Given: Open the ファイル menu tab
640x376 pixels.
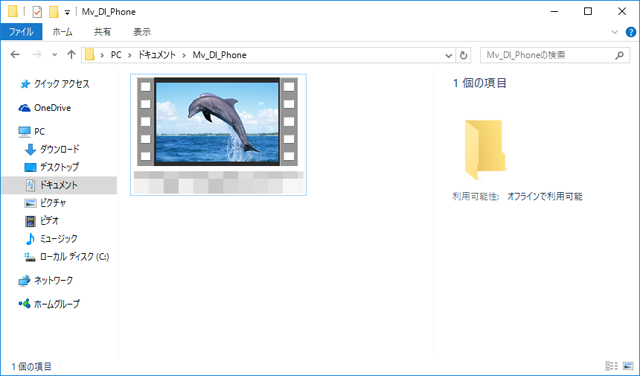Looking at the screenshot, I should pyautogui.click(x=21, y=32).
